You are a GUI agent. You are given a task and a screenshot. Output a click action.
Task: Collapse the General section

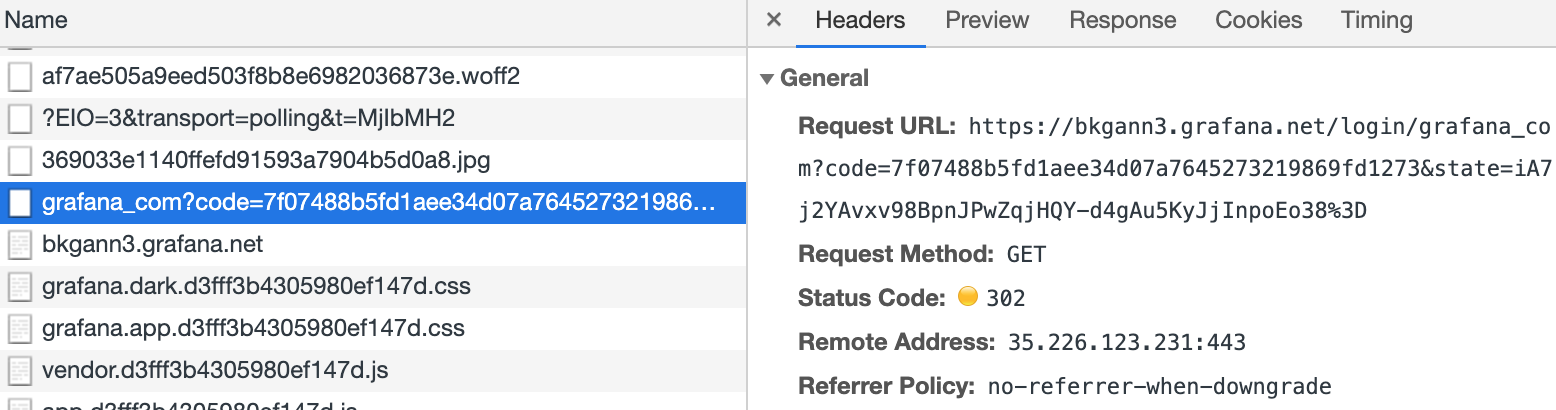pos(767,78)
